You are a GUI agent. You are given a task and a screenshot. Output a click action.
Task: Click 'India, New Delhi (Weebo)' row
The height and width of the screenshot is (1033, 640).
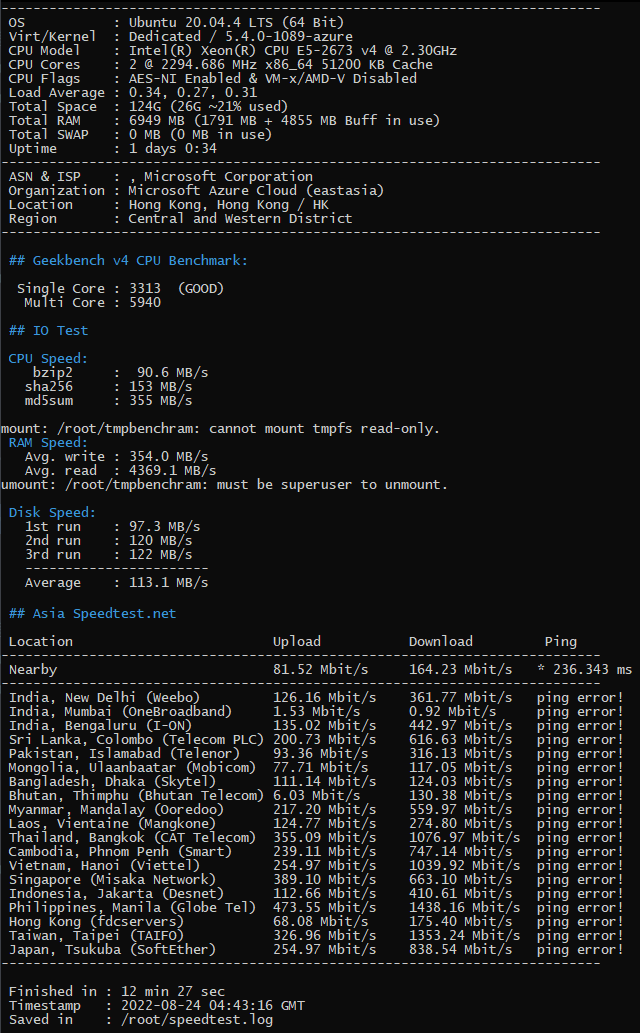point(316,698)
